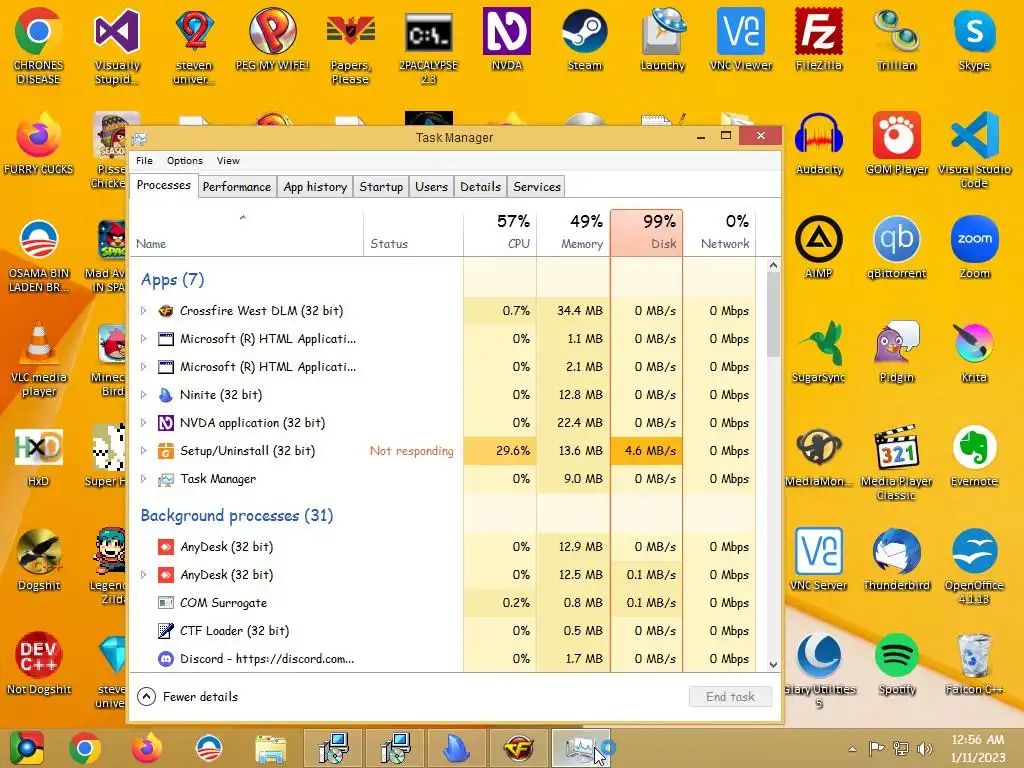Select the Discord background process
Screen dimensions: 1024x768
pos(443,659)
